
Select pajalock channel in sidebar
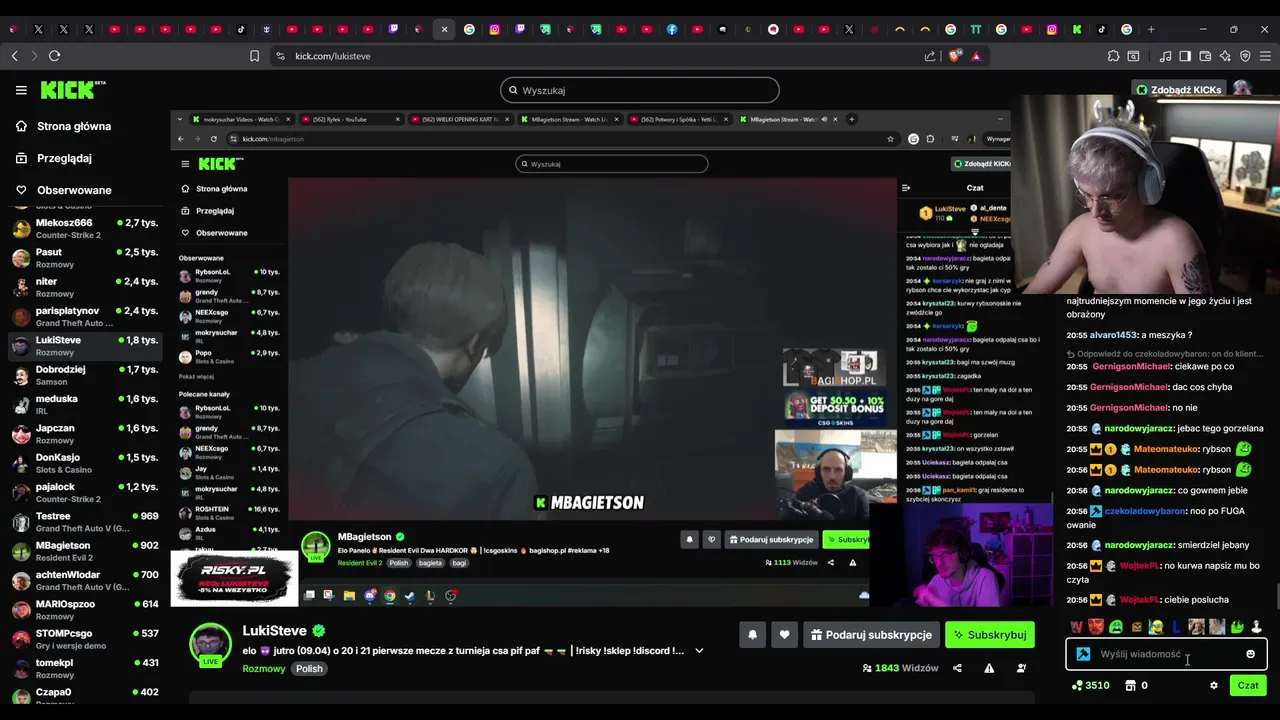pyautogui.click(x=85, y=492)
